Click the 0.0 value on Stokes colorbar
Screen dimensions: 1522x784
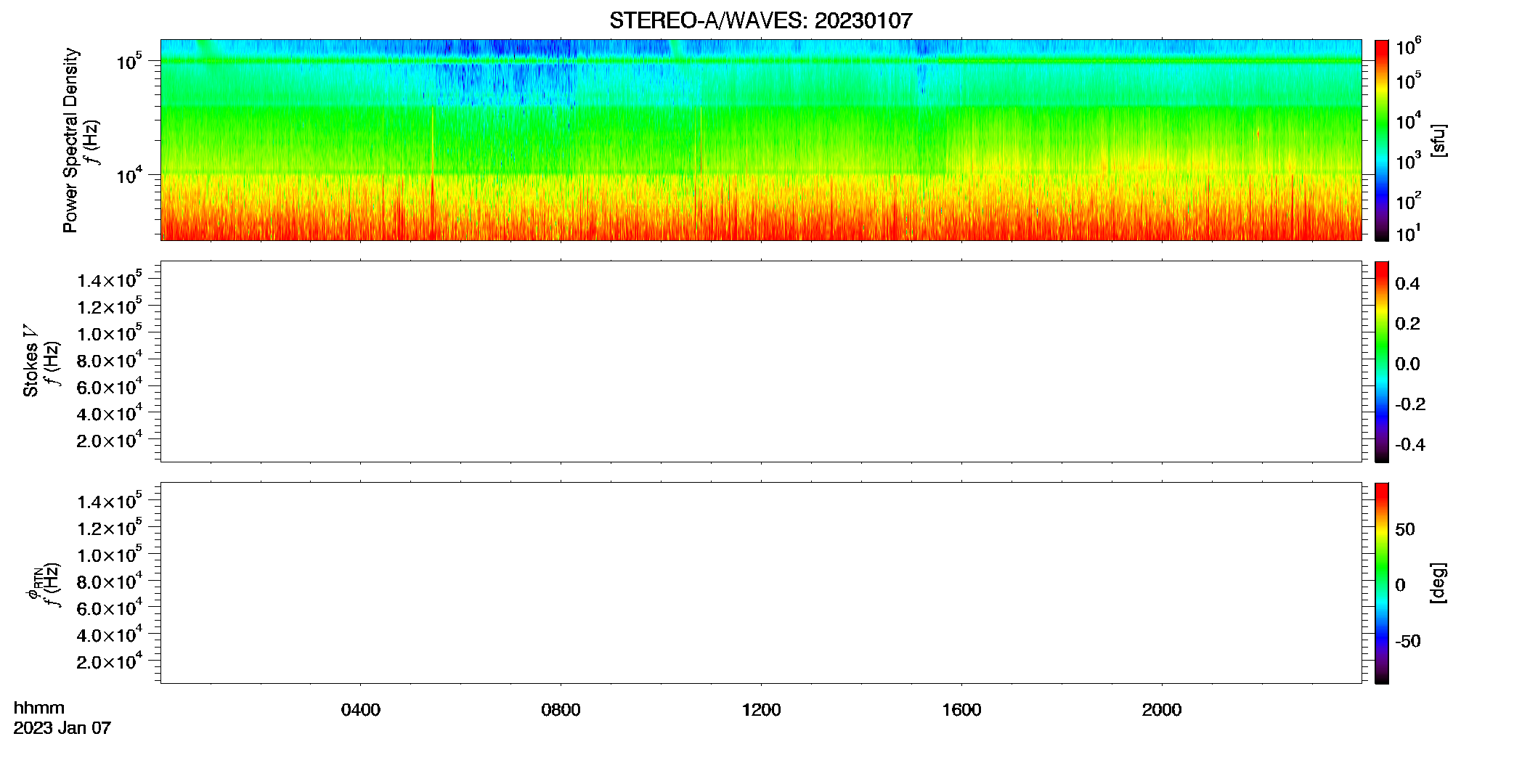click(x=1407, y=364)
